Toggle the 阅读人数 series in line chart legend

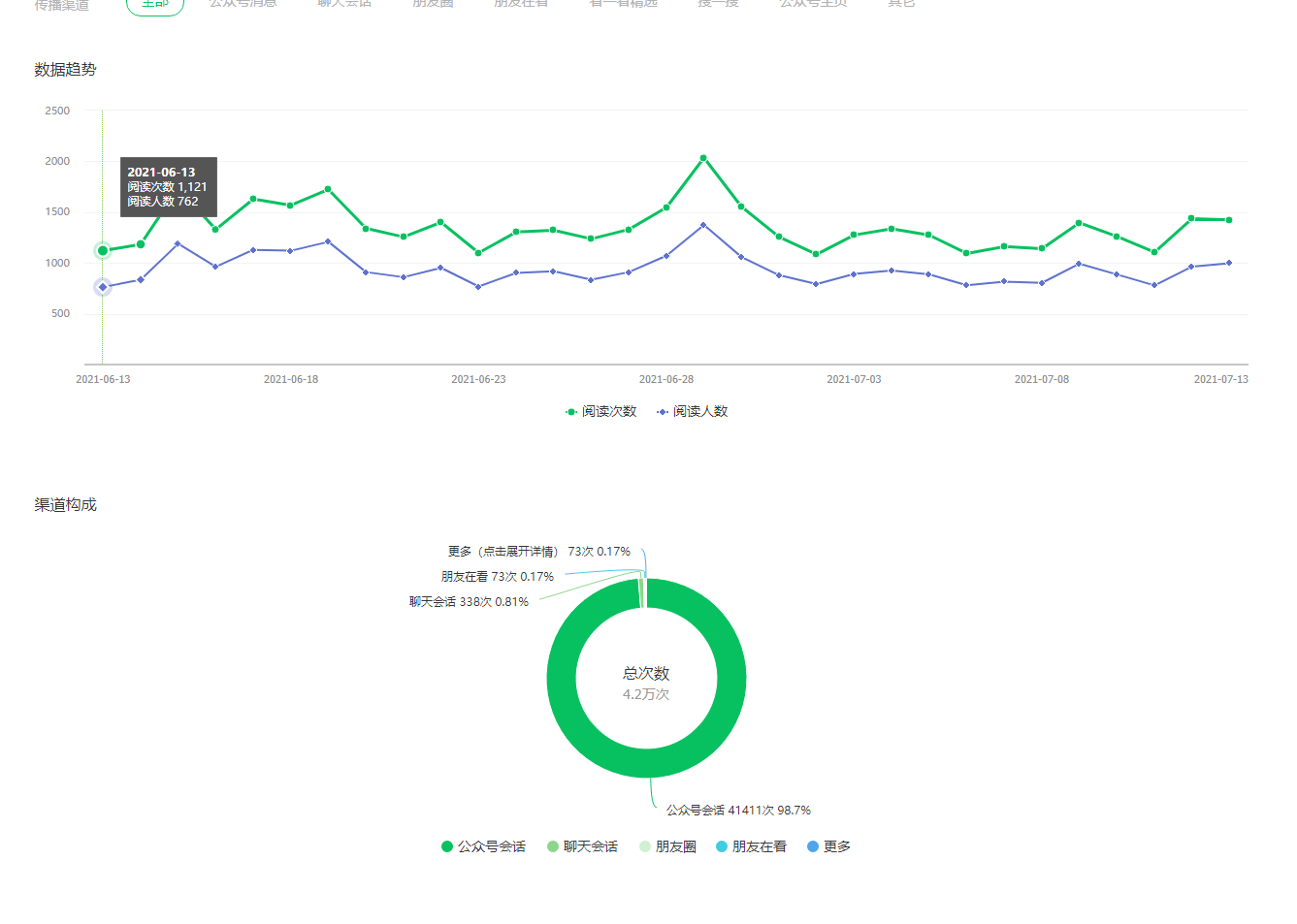[x=692, y=412]
